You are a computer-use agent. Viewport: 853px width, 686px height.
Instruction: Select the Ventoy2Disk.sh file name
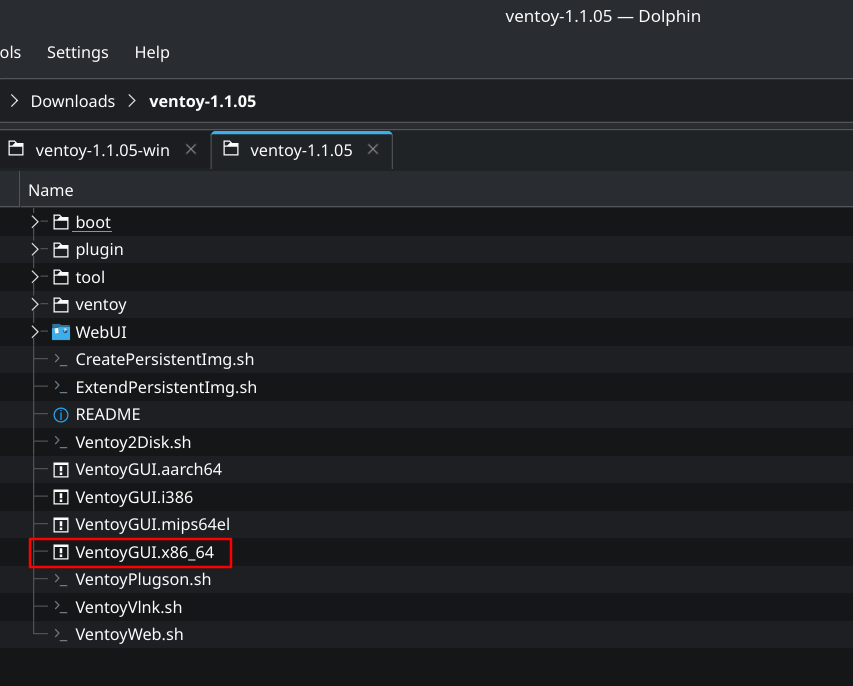(133, 442)
